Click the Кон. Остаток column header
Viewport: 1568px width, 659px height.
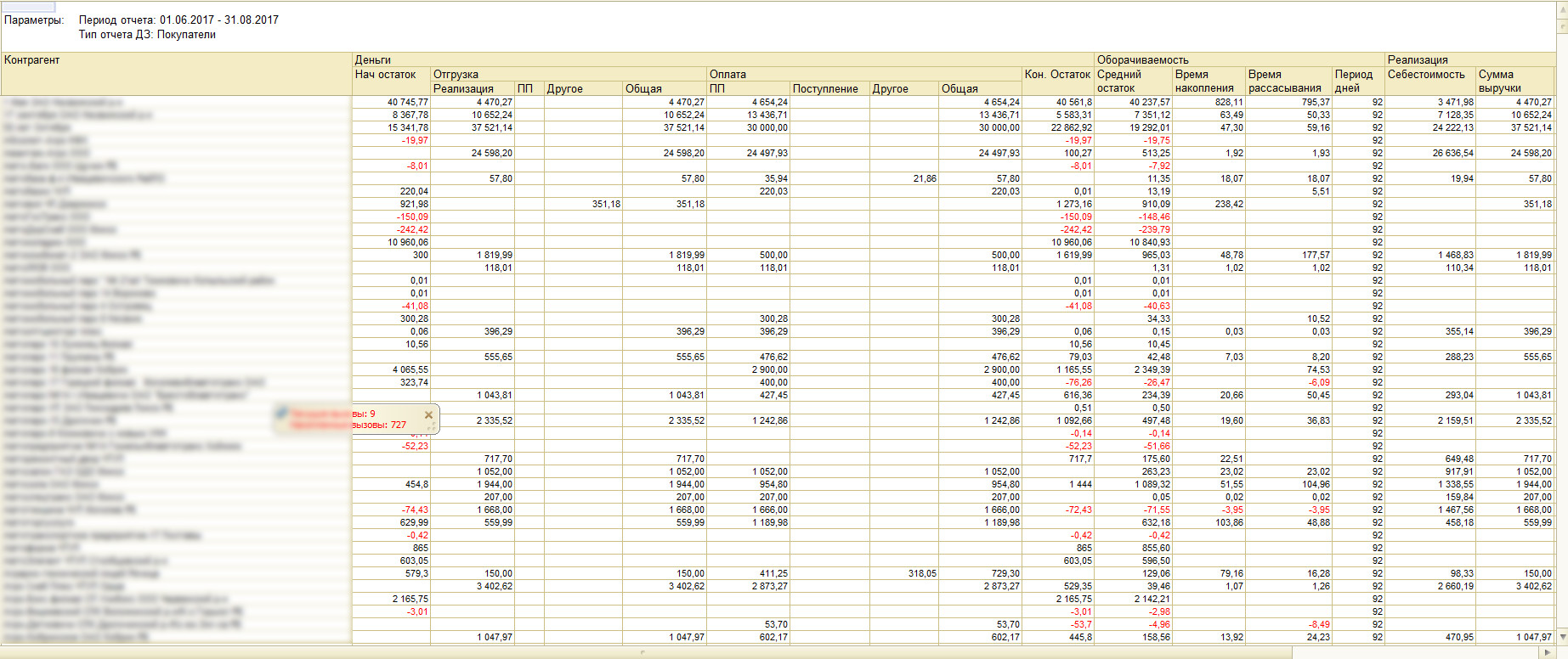click(1057, 75)
